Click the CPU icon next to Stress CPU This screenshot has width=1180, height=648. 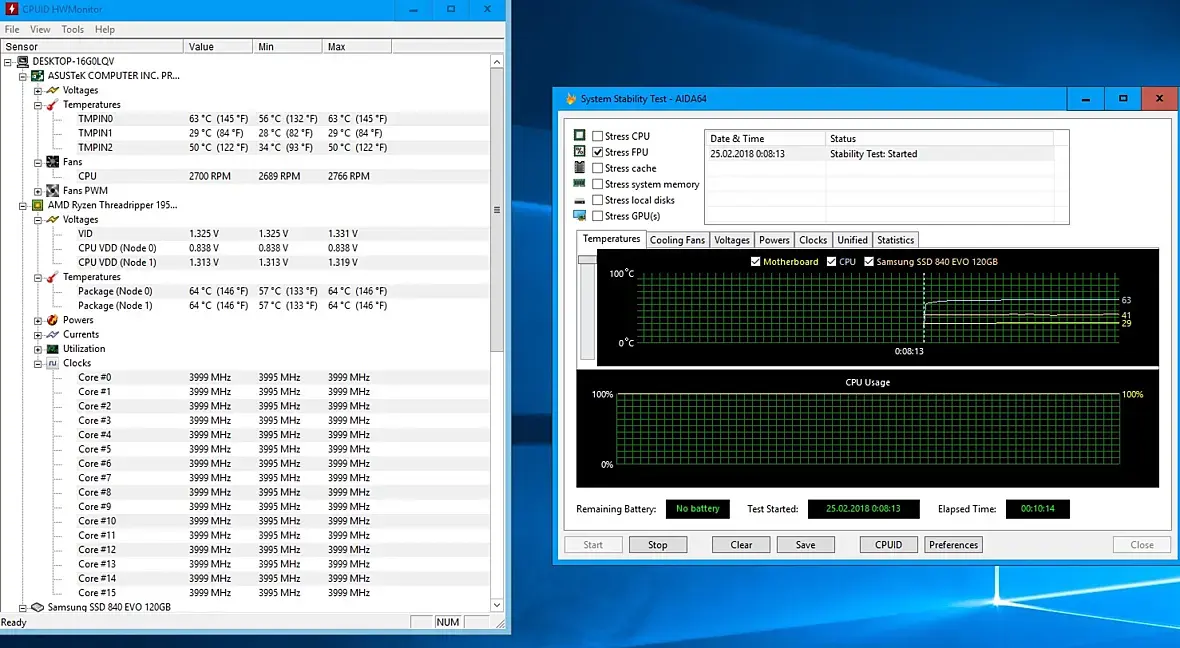[579, 135]
